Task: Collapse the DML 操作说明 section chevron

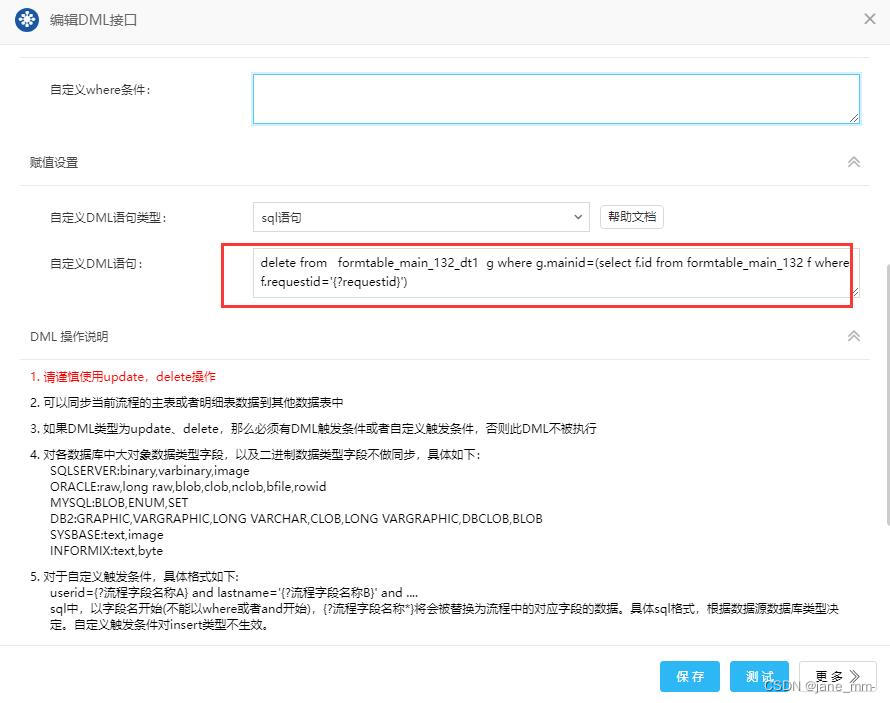Action: [853, 336]
